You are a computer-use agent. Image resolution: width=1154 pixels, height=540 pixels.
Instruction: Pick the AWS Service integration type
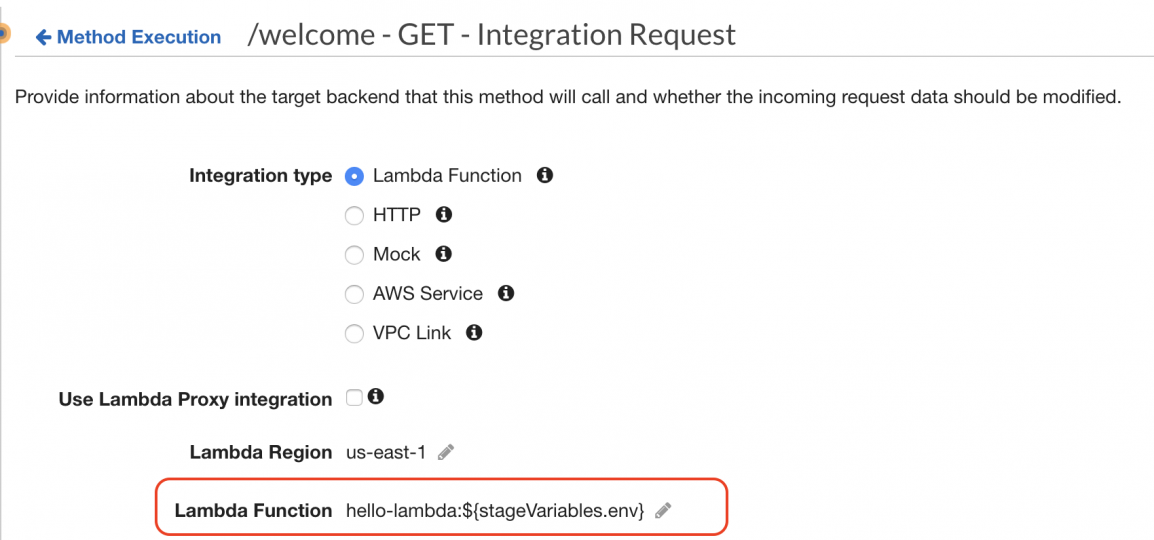coord(353,294)
